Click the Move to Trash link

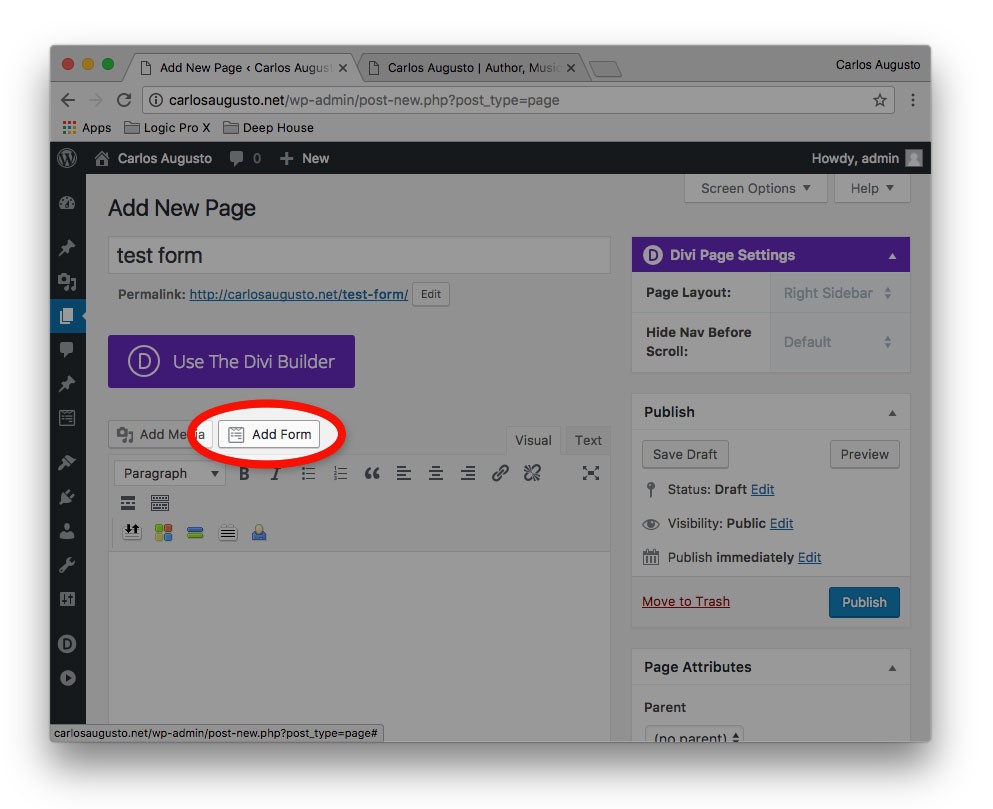(x=685, y=601)
